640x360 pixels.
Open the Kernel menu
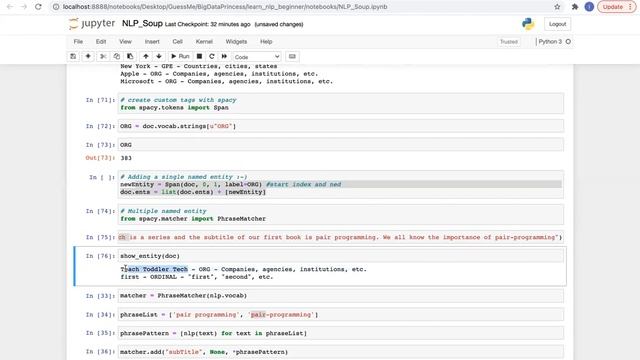tap(204, 42)
